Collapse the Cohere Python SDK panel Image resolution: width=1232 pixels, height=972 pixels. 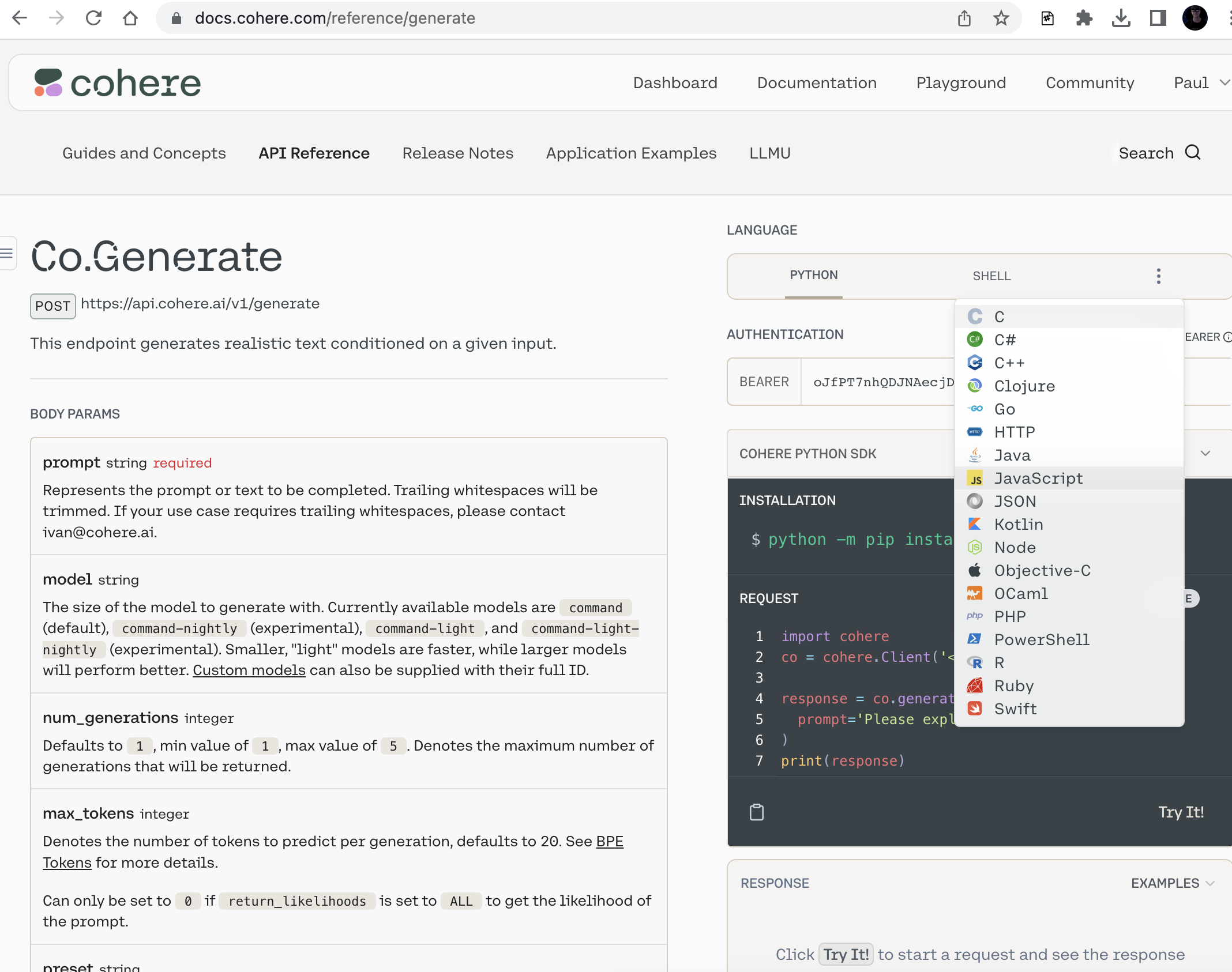point(1205,453)
